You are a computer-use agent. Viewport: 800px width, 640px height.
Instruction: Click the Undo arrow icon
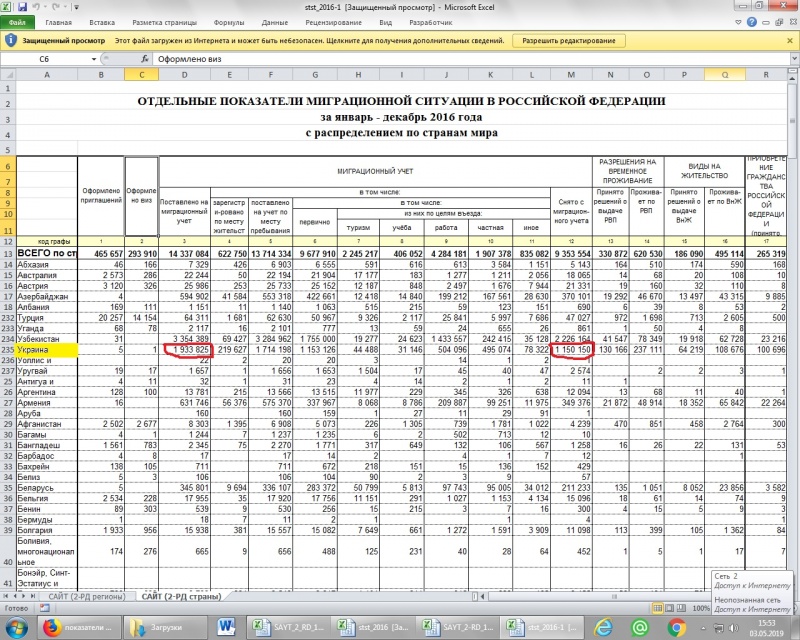pyautogui.click(x=36, y=7)
